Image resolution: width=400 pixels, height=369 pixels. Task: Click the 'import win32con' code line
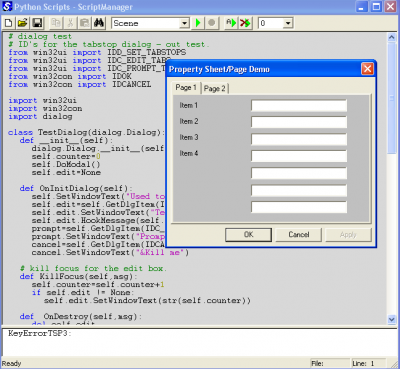click(45, 108)
